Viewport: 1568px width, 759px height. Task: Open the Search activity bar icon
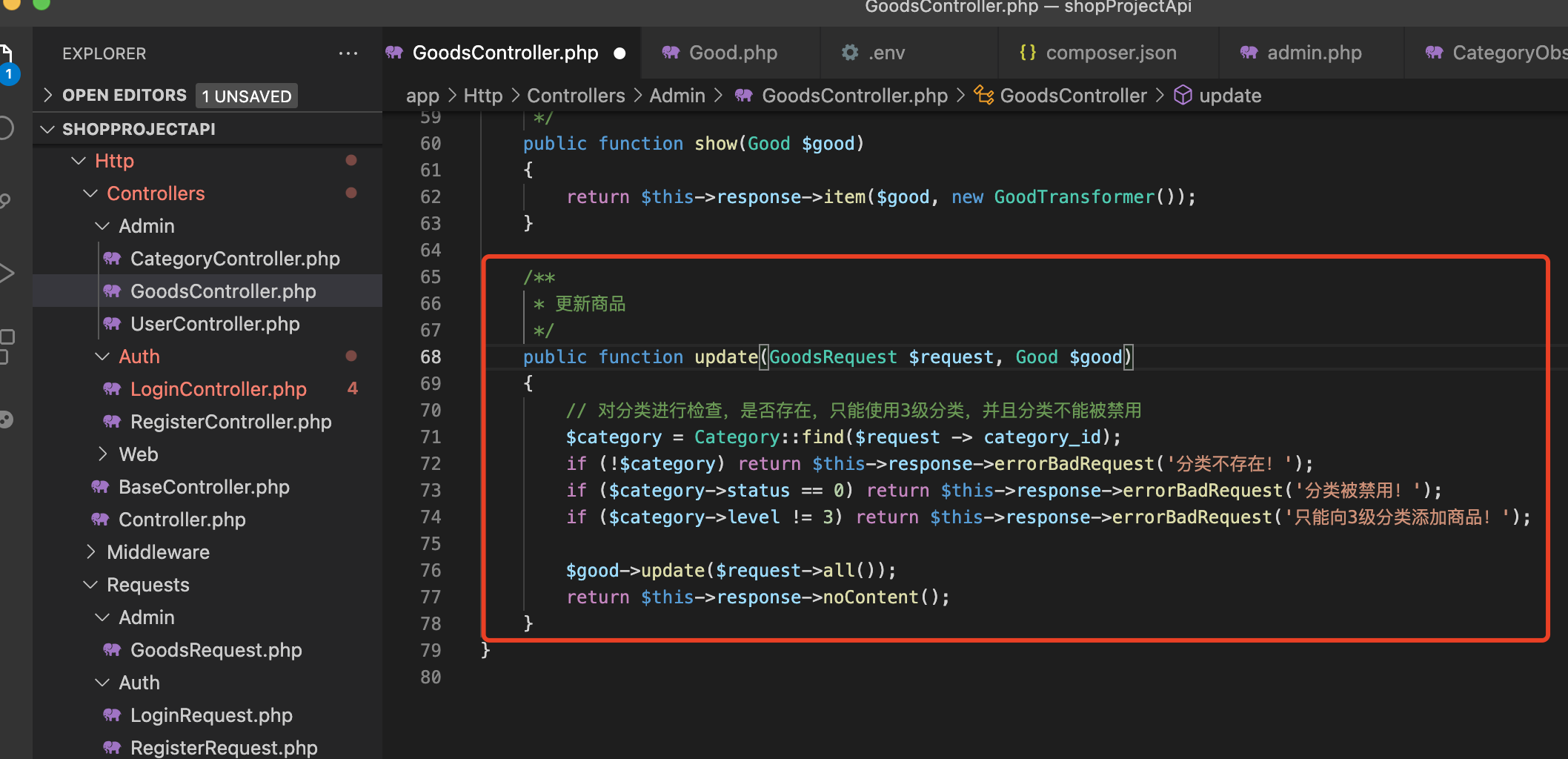pos(4,127)
